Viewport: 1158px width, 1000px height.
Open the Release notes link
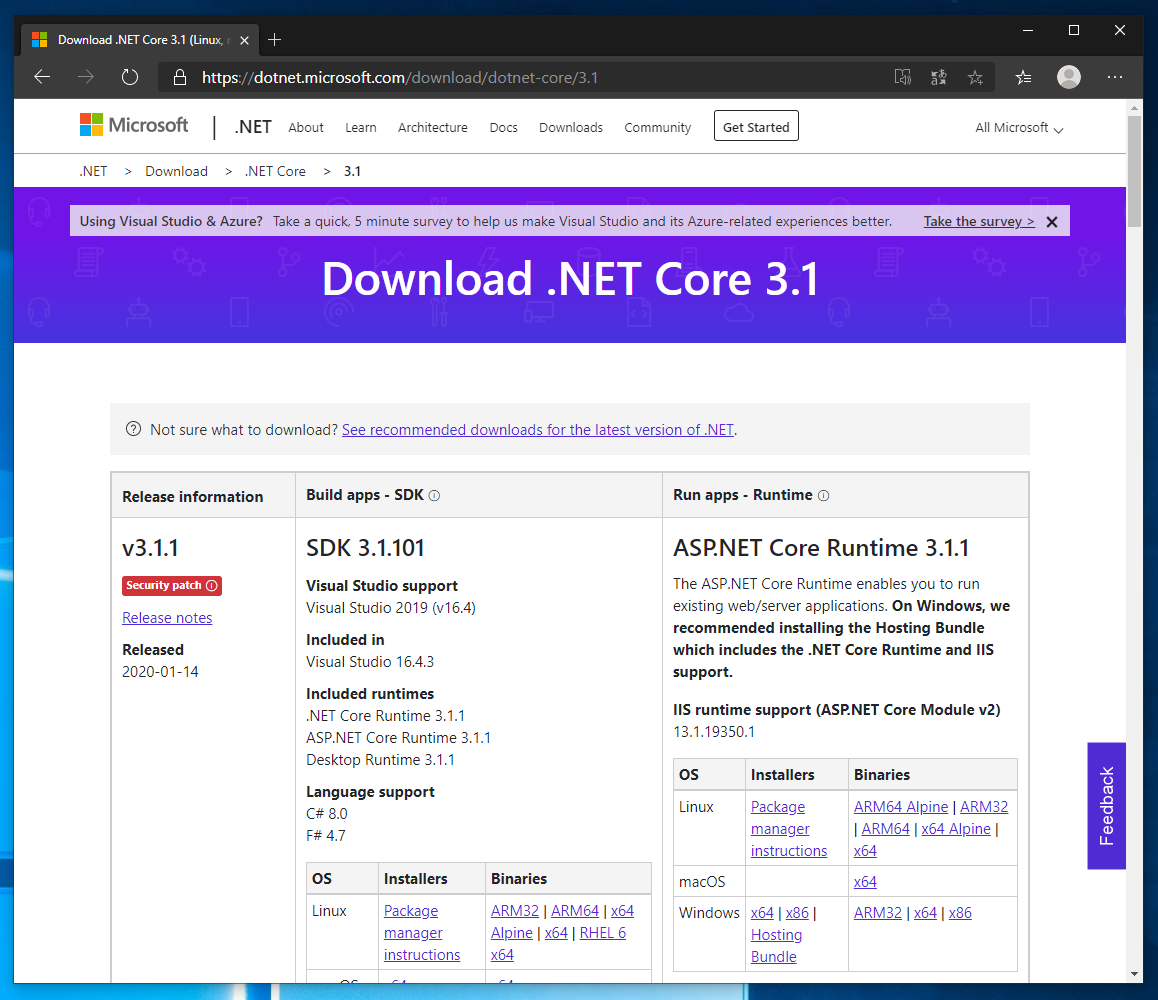[x=167, y=618]
